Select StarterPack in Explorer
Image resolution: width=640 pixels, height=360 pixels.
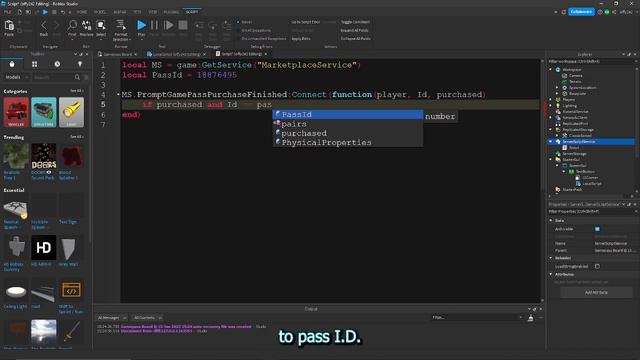(572, 190)
